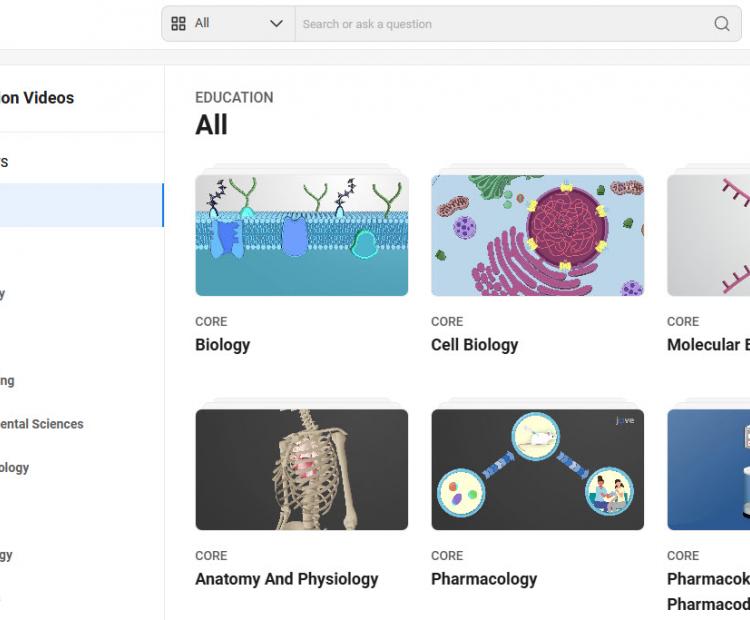Click the Molecular Biology title text
Viewport: 750px width, 620px height.
point(707,345)
